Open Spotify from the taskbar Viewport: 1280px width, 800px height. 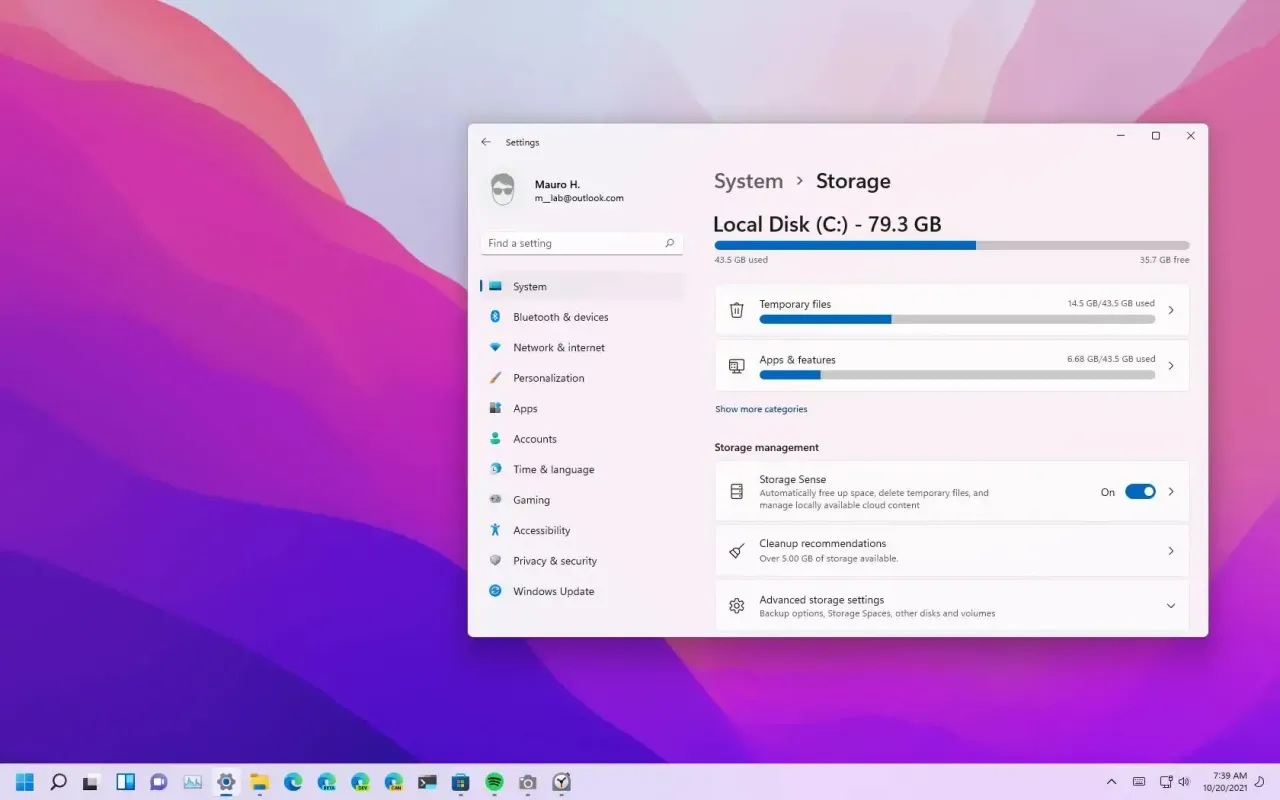494,782
